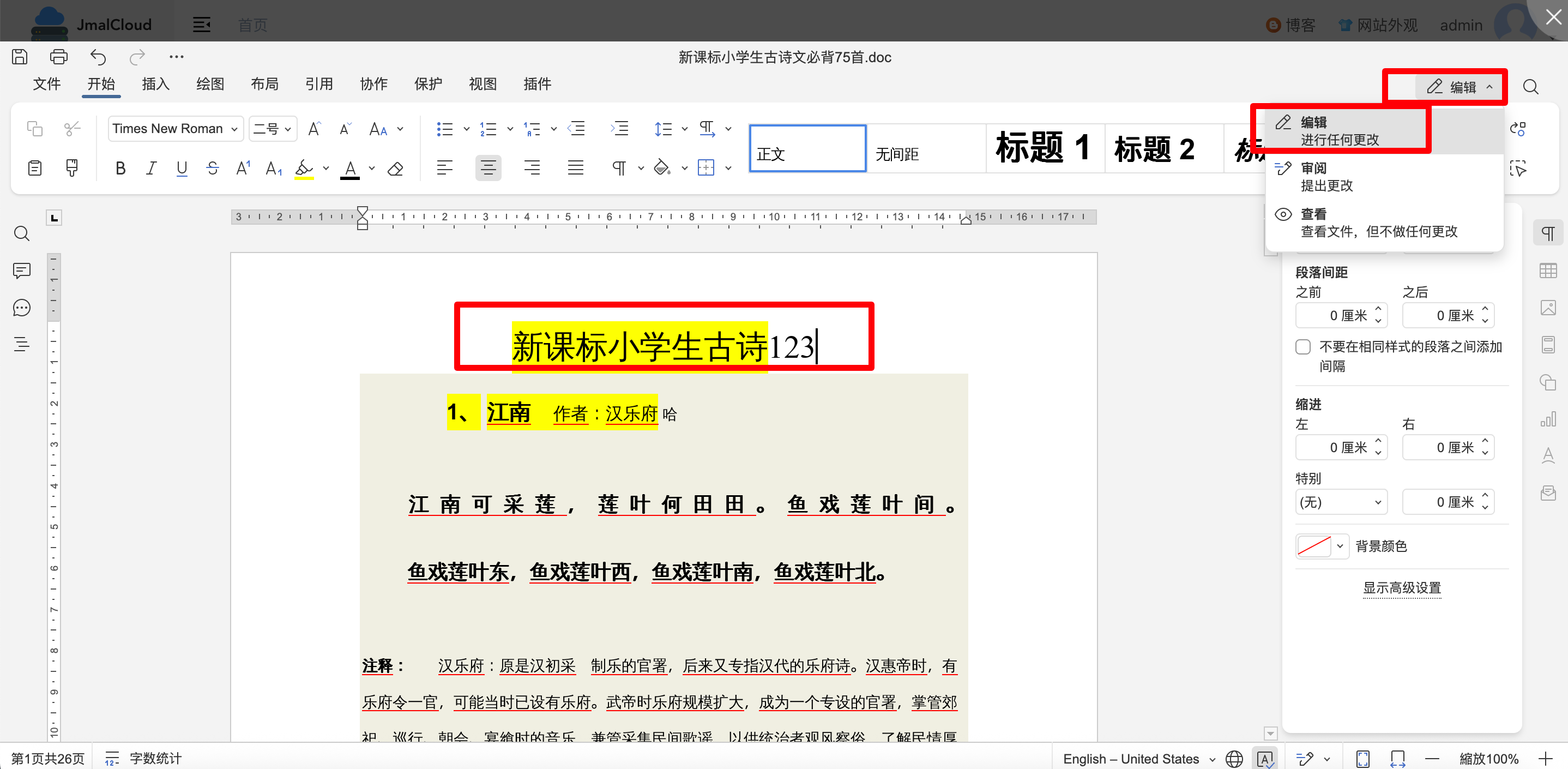Toggle center alignment button
1568x769 pixels.
coord(487,168)
